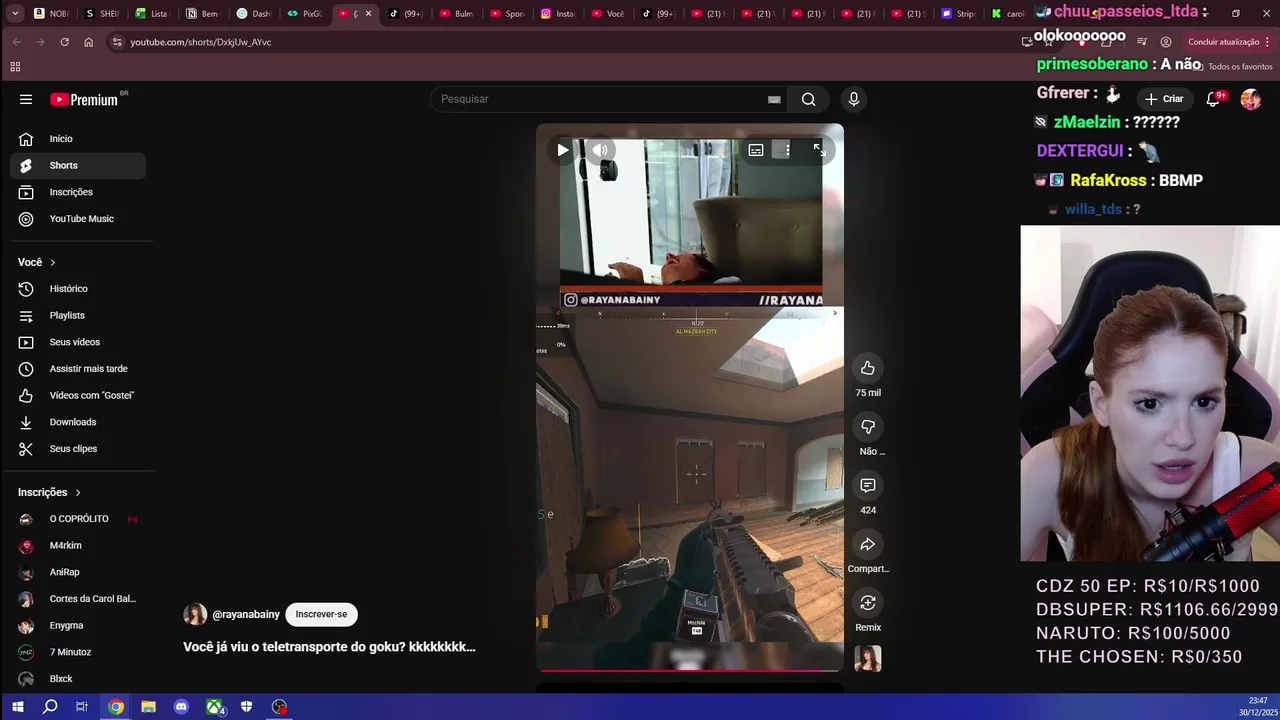Focus the Pesquisar search field
Viewport: 1280px width, 720px height.
click(600, 99)
